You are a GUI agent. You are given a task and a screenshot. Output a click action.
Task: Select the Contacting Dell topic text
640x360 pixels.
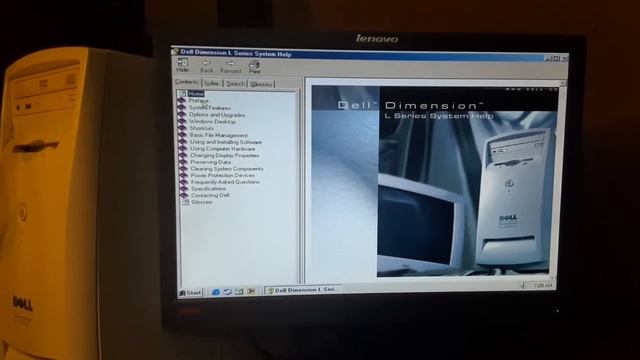[x=210, y=195]
